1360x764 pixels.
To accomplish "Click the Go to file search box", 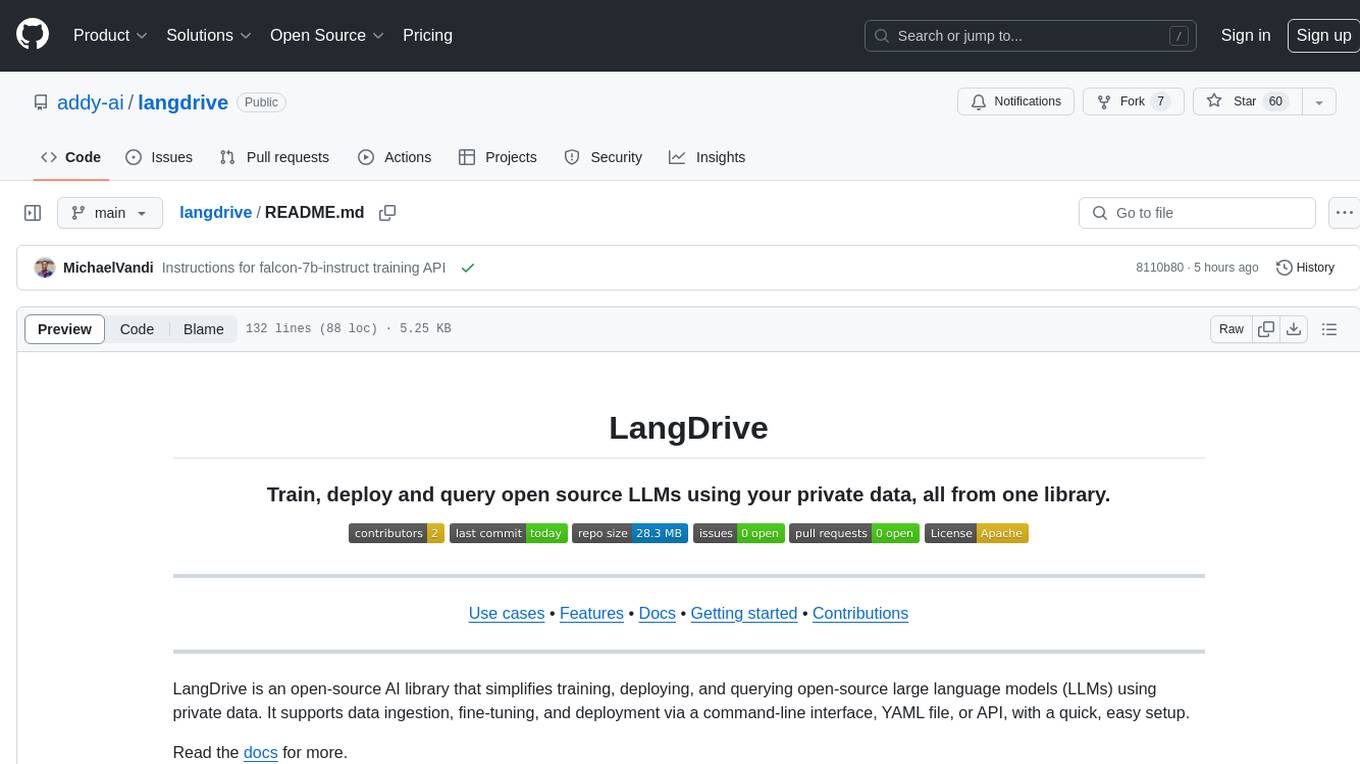I will [x=1197, y=213].
